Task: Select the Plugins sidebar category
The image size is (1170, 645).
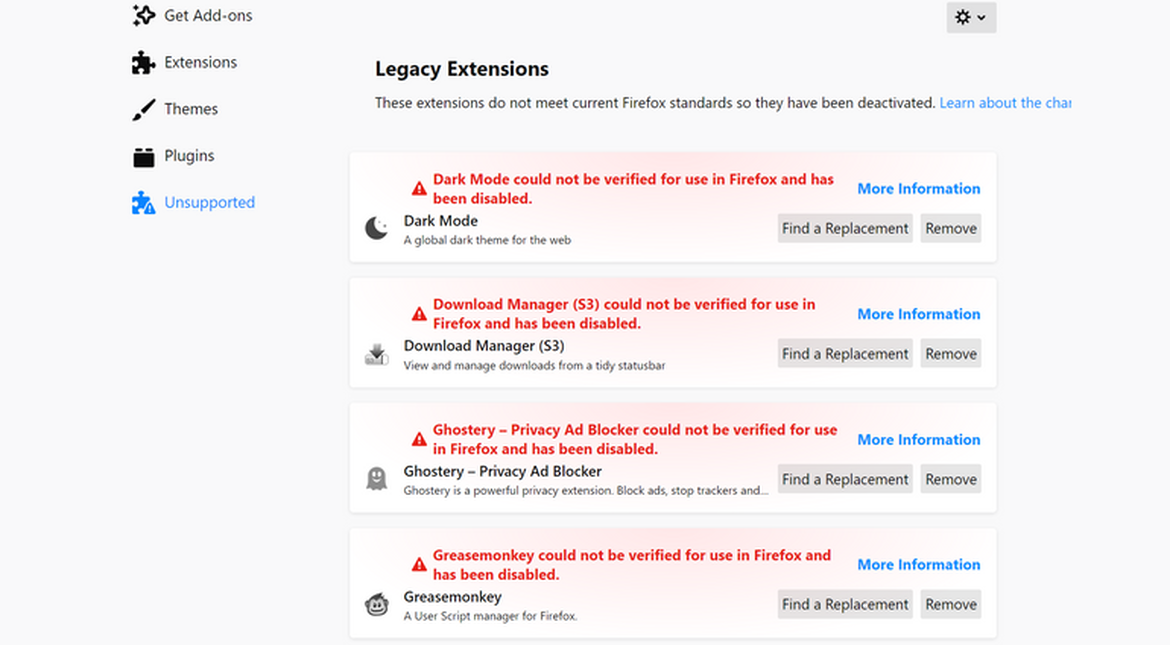Action: [x=189, y=156]
